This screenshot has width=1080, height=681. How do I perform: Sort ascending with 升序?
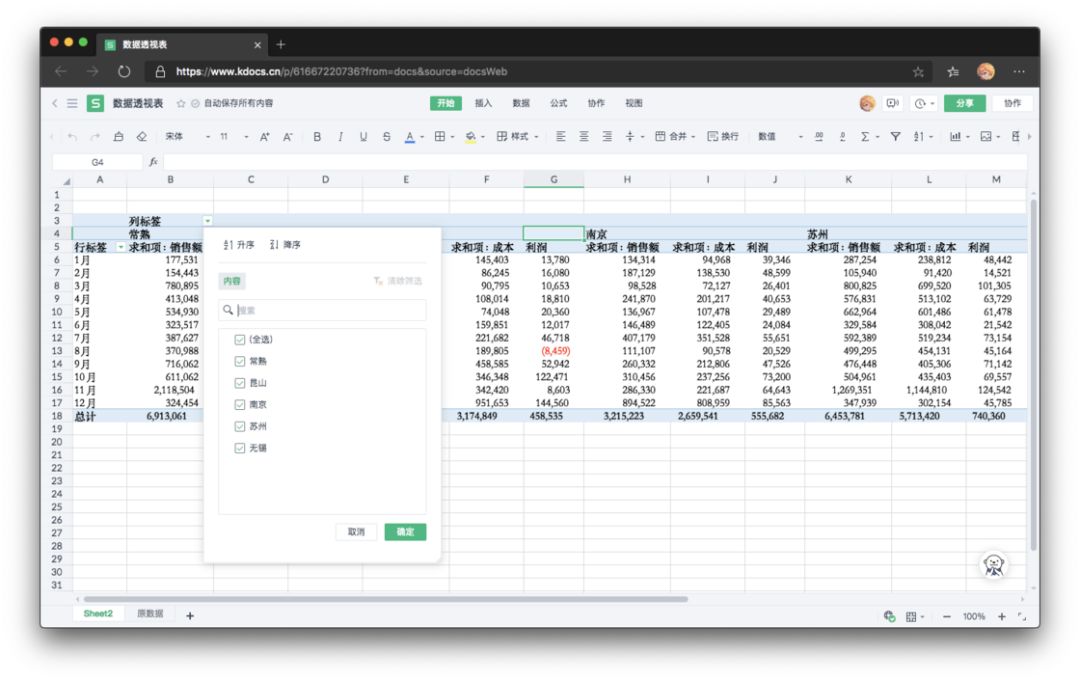click(x=239, y=245)
